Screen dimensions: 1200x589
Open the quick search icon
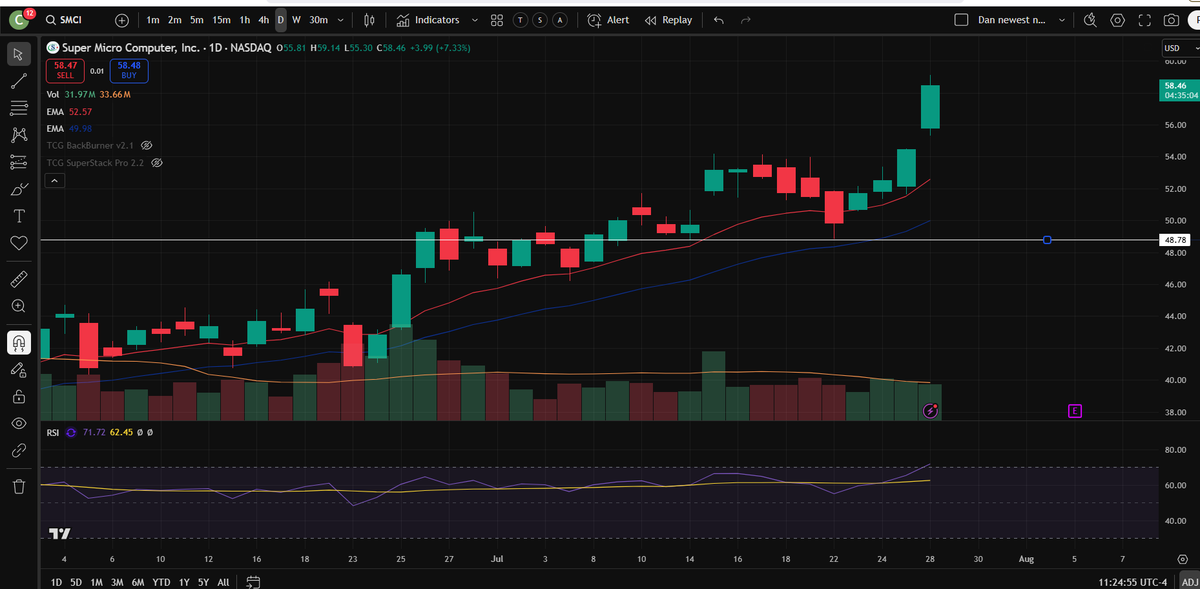pos(1090,20)
